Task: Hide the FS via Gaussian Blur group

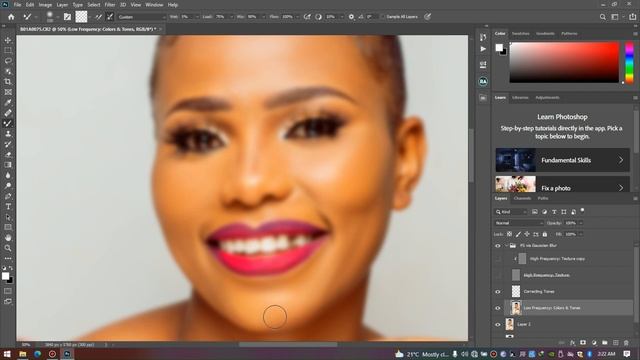Action: pyautogui.click(x=498, y=246)
